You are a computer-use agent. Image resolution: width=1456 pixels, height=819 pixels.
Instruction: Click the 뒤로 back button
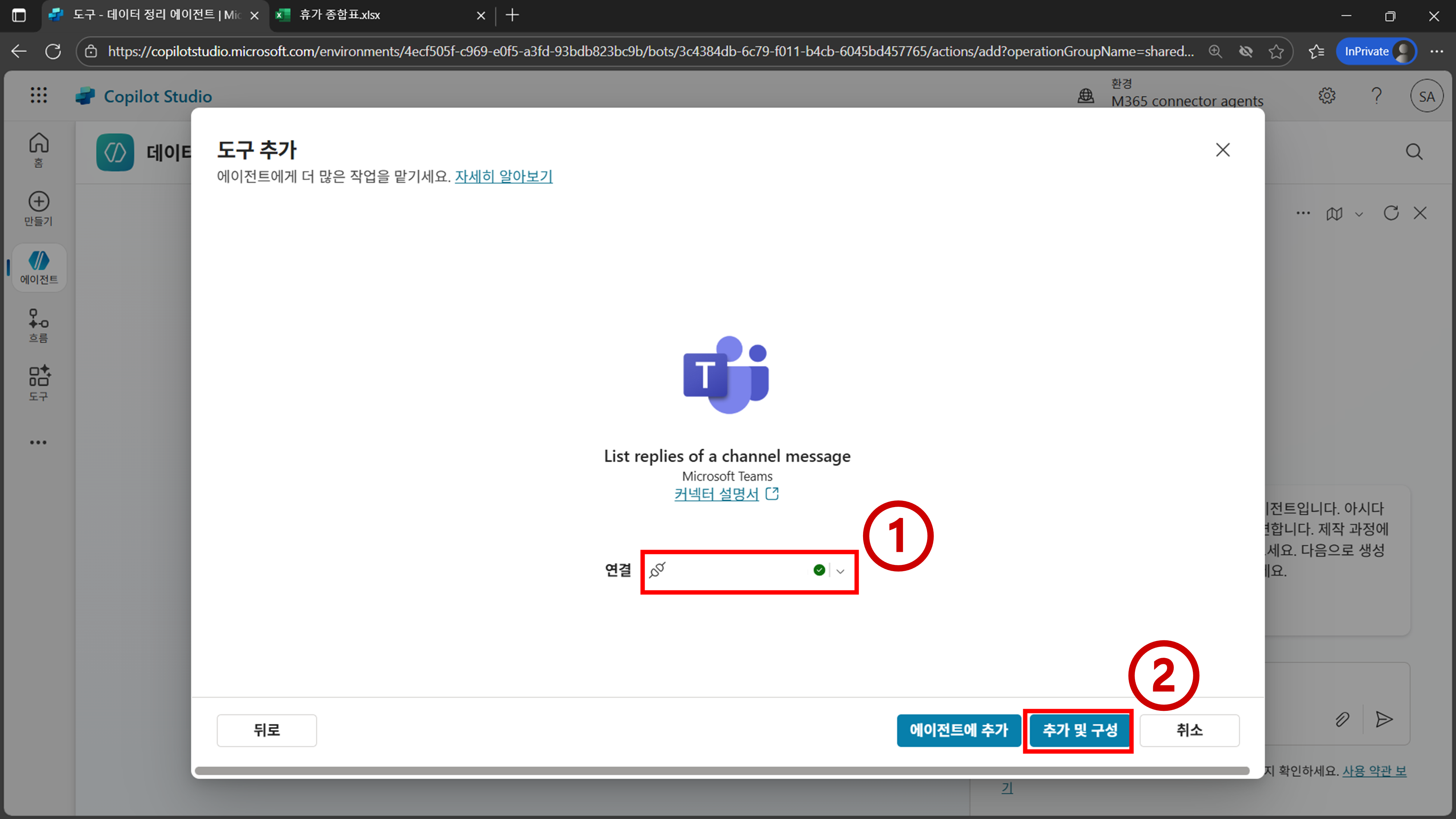point(266,730)
